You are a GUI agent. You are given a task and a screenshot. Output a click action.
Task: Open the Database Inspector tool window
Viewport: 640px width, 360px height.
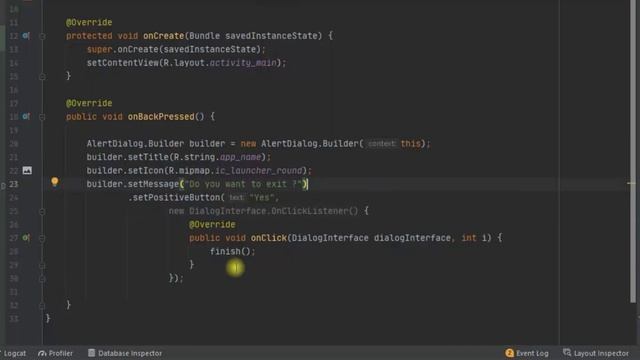coord(125,353)
